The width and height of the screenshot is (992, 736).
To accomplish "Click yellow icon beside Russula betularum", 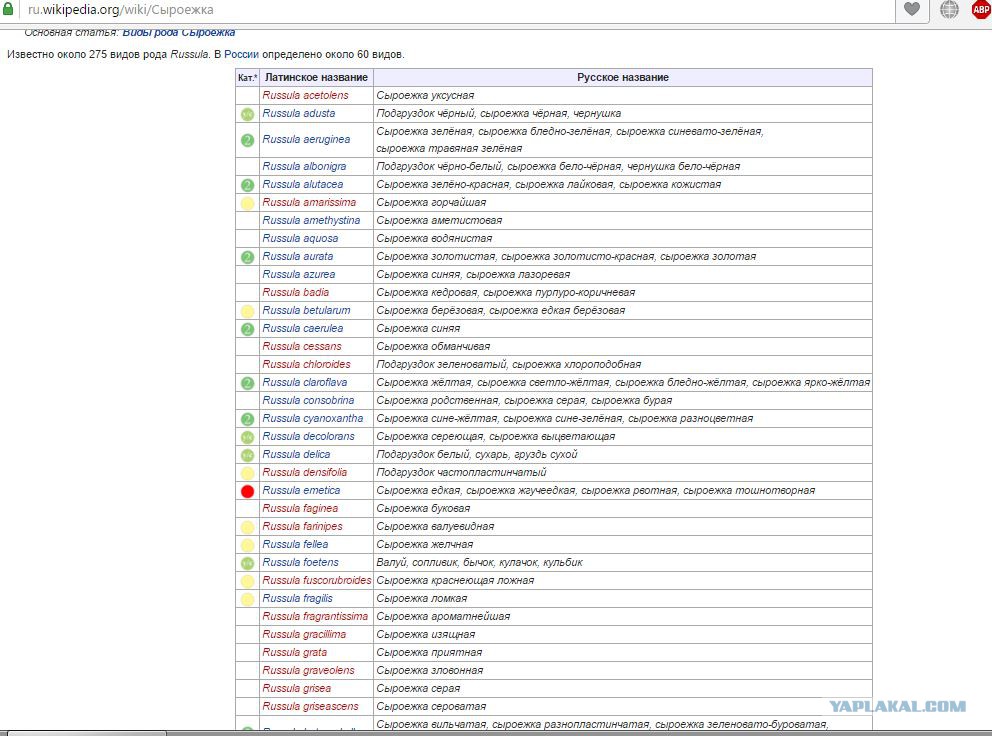I will (x=247, y=311).
